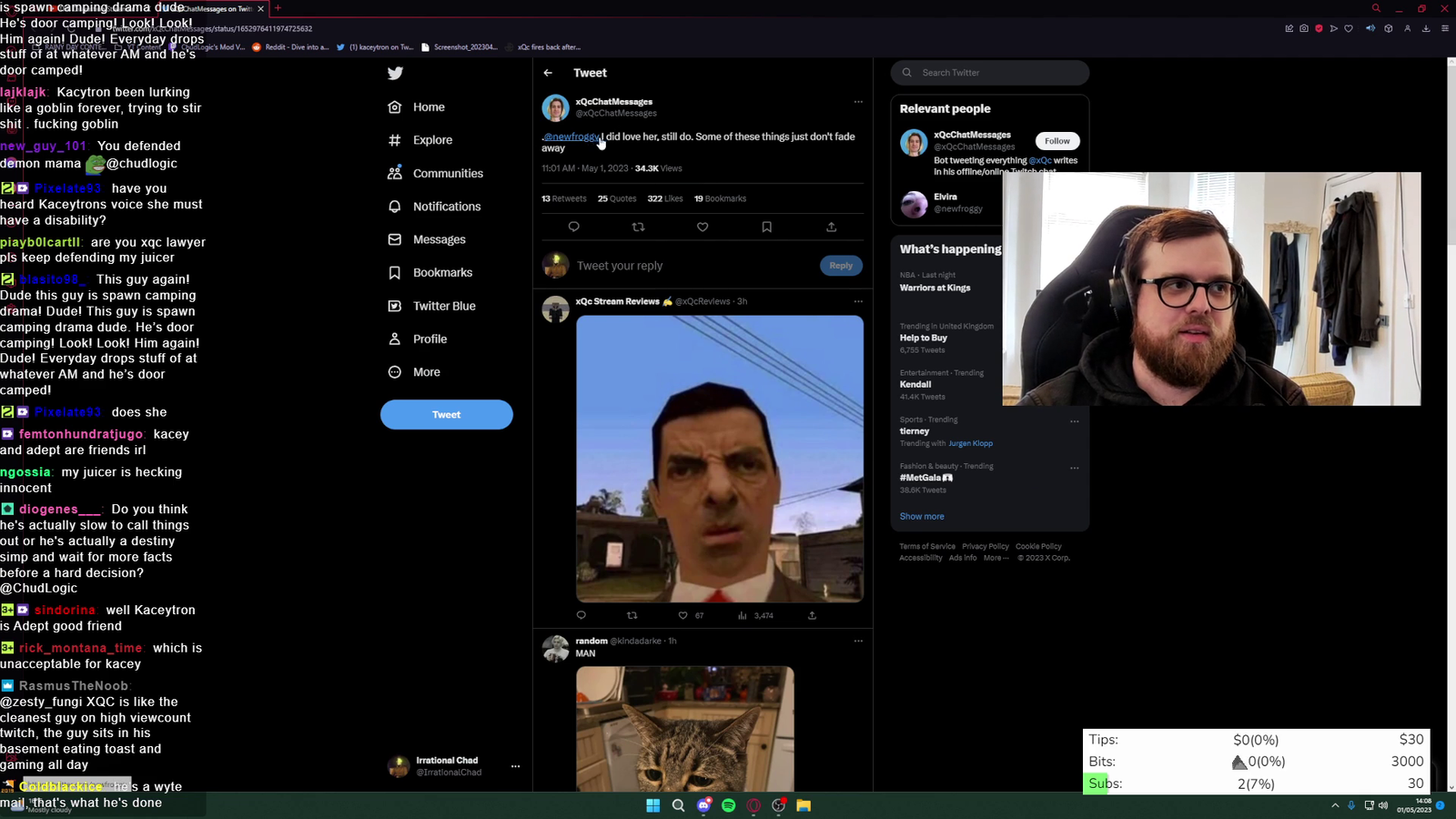Open Notifications in the sidebar
Screen dimensions: 1456x819
(x=434, y=207)
